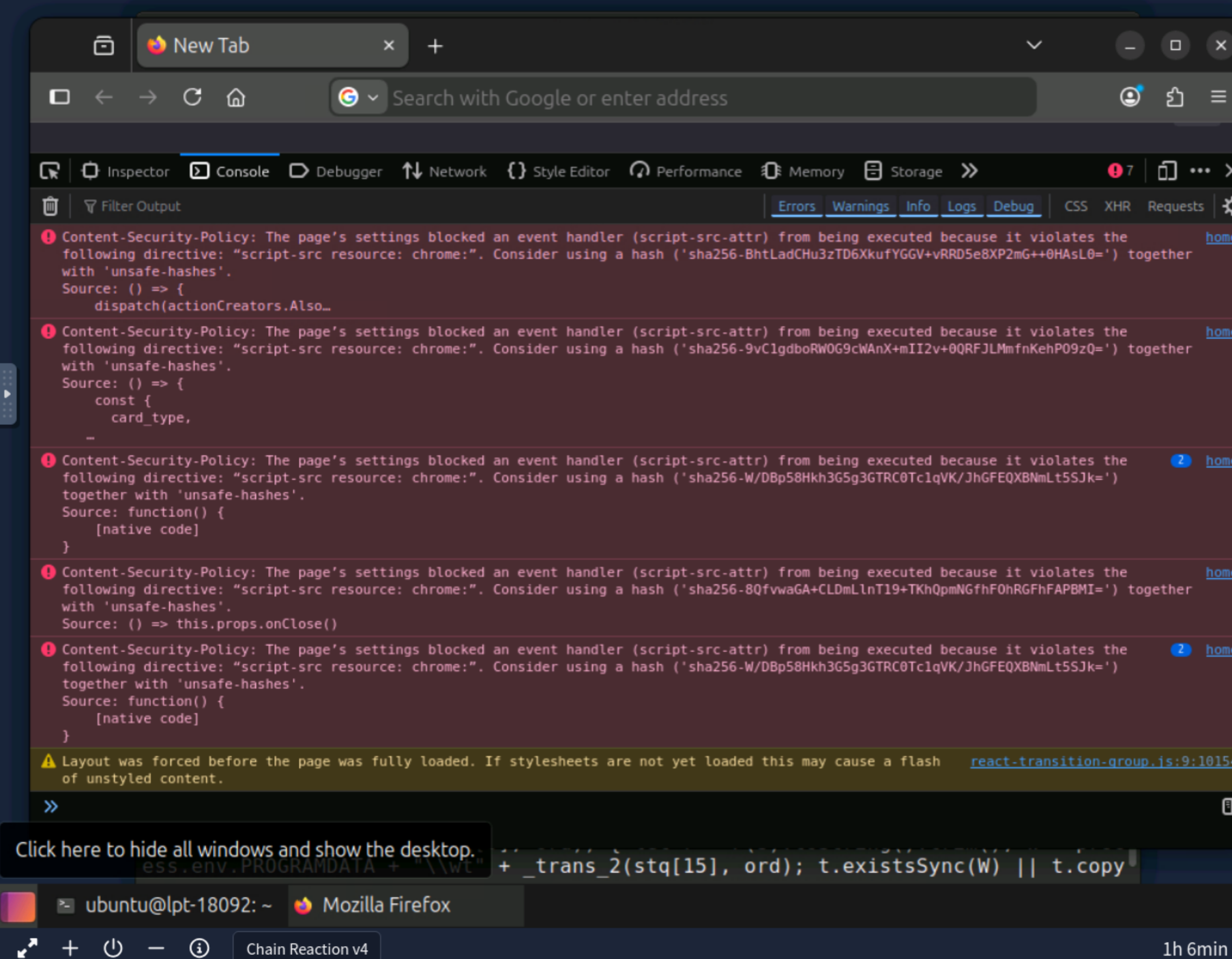Click the minus icon in bottom bar

click(x=156, y=947)
